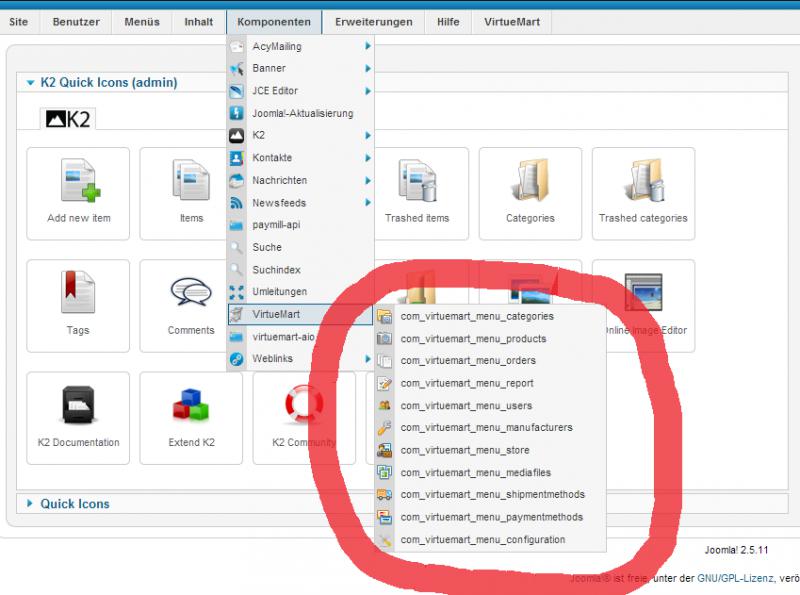800x595 pixels.
Task: Click the JCE Editor menu icon
Action: (236, 91)
